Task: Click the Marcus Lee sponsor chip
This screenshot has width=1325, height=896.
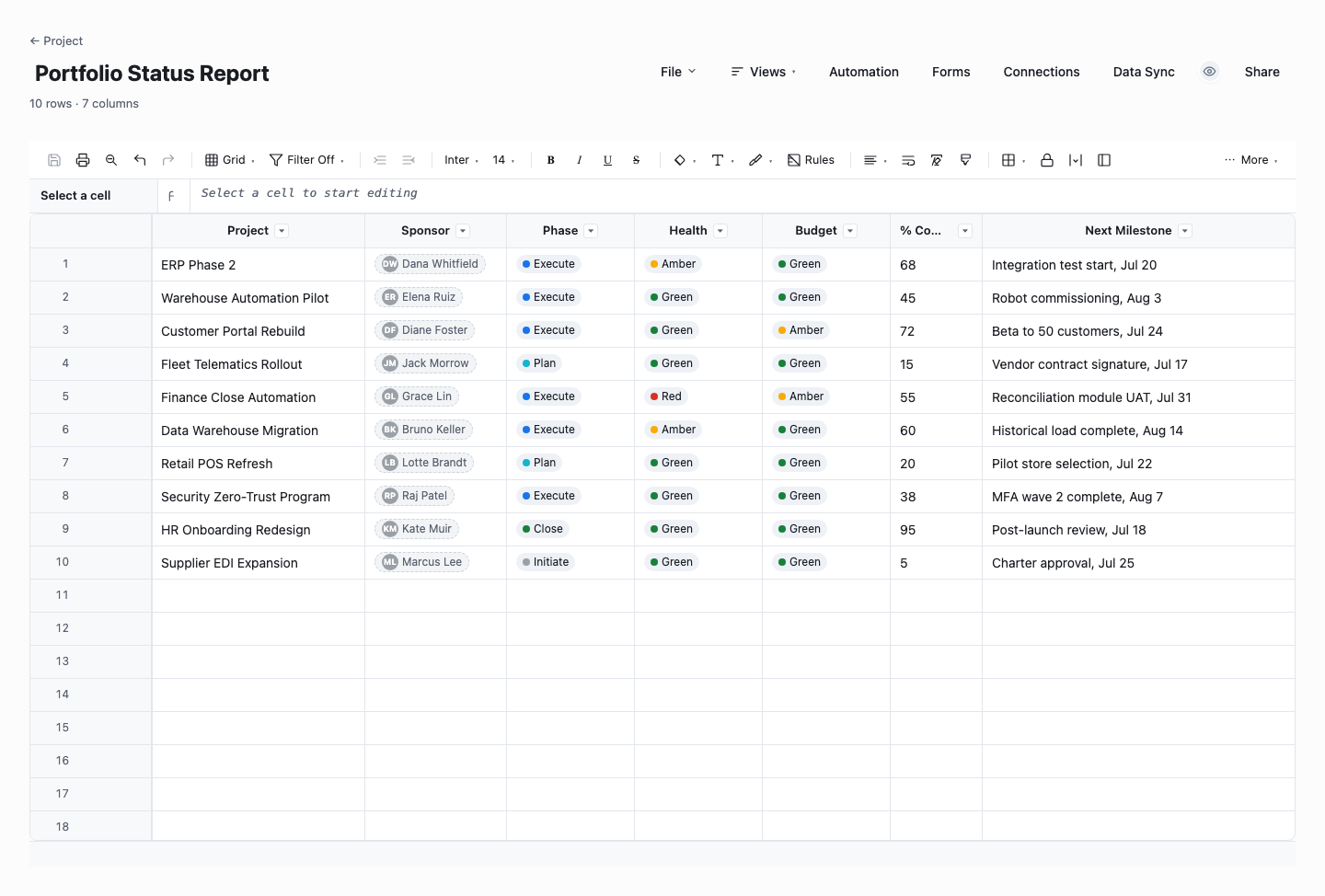Action: pyautogui.click(x=421, y=562)
